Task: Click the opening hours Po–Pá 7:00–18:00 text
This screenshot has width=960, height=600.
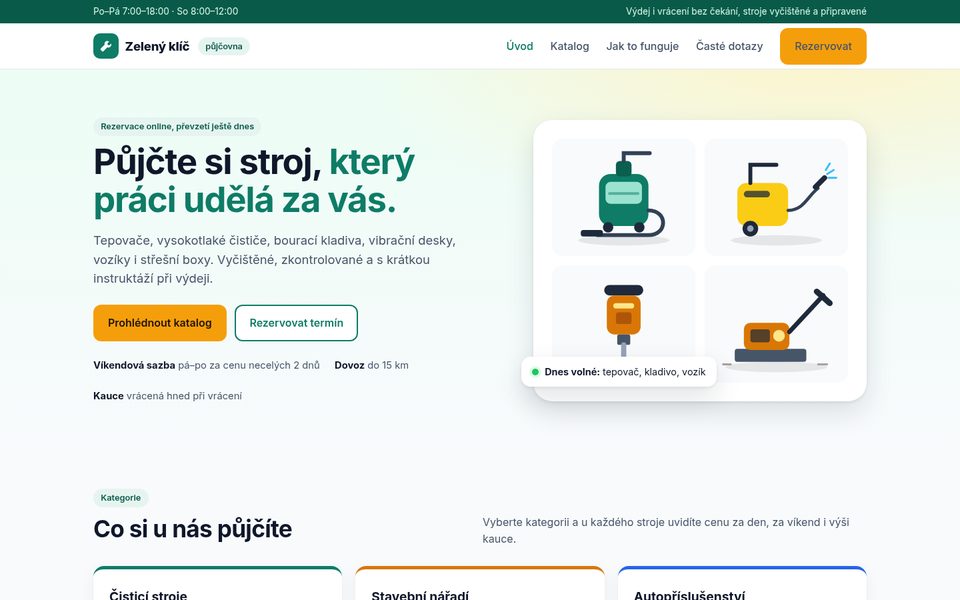Action: [165, 11]
